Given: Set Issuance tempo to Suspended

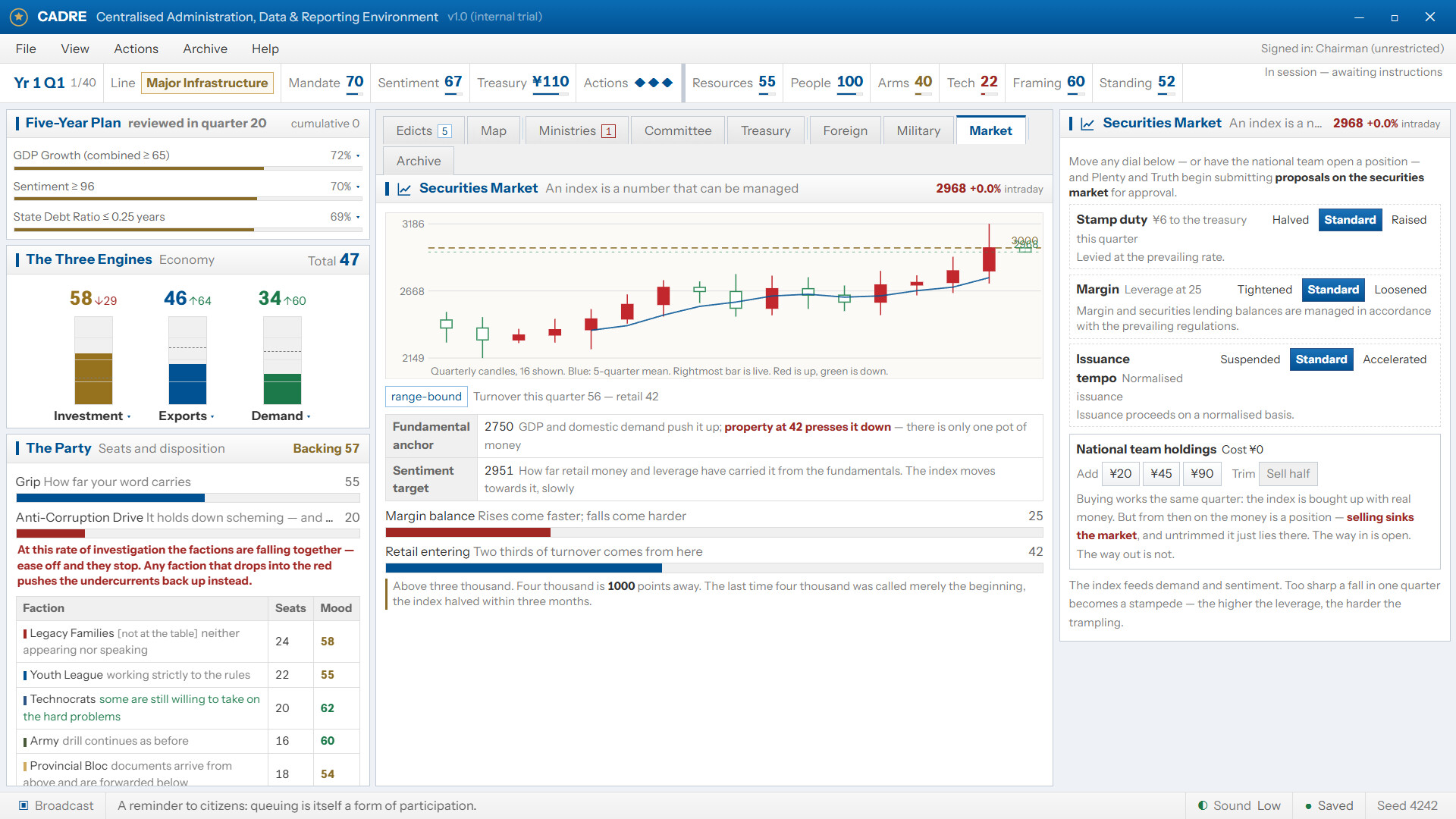Looking at the screenshot, I should tap(1250, 359).
